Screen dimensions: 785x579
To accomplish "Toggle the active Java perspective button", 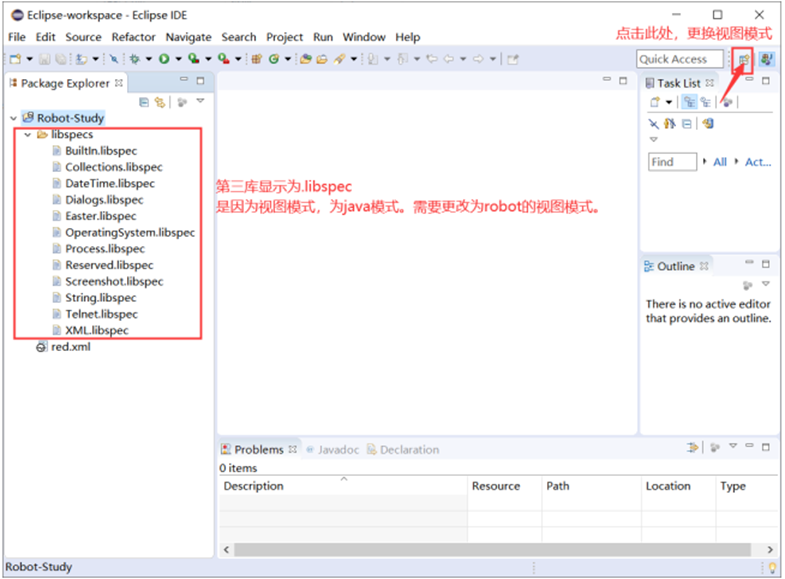I will [x=766, y=60].
